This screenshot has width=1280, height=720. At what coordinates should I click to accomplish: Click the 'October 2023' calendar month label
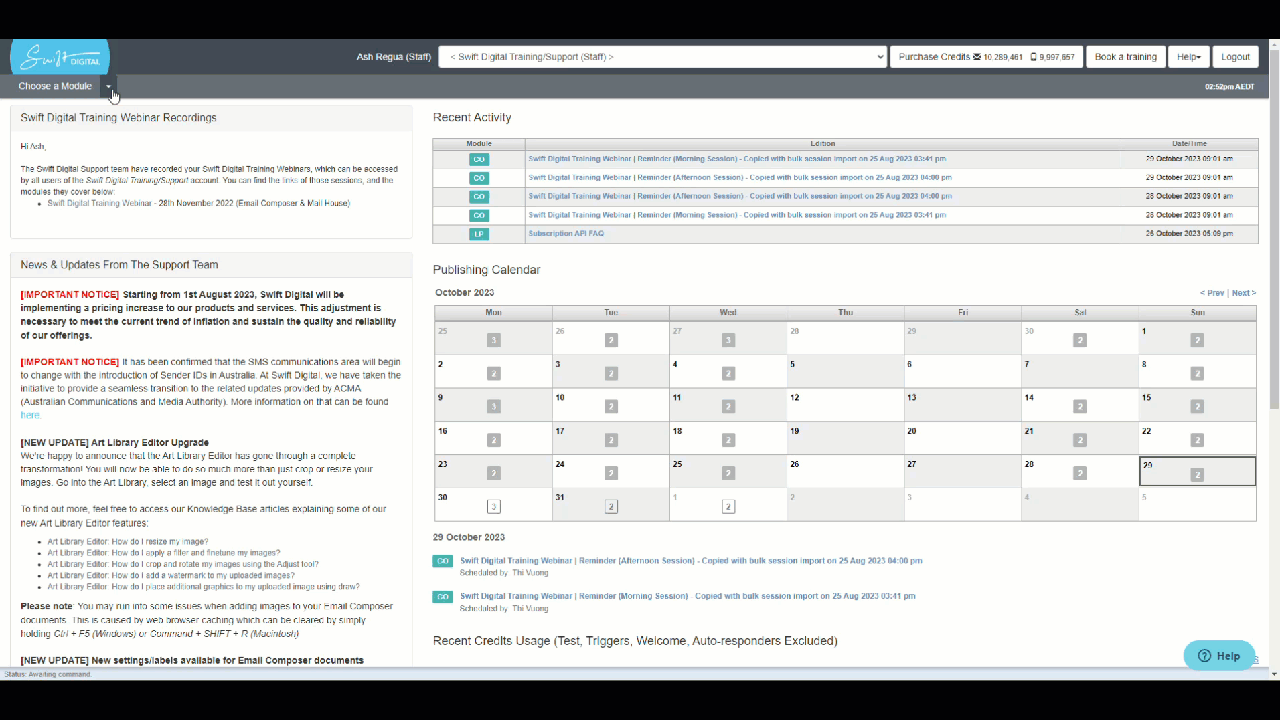click(x=465, y=293)
